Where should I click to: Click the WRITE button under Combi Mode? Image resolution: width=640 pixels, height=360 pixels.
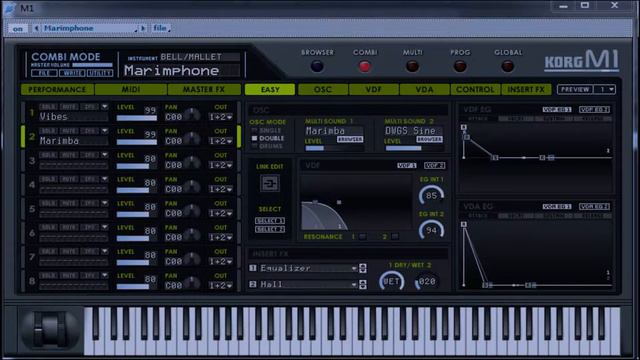(x=72, y=73)
